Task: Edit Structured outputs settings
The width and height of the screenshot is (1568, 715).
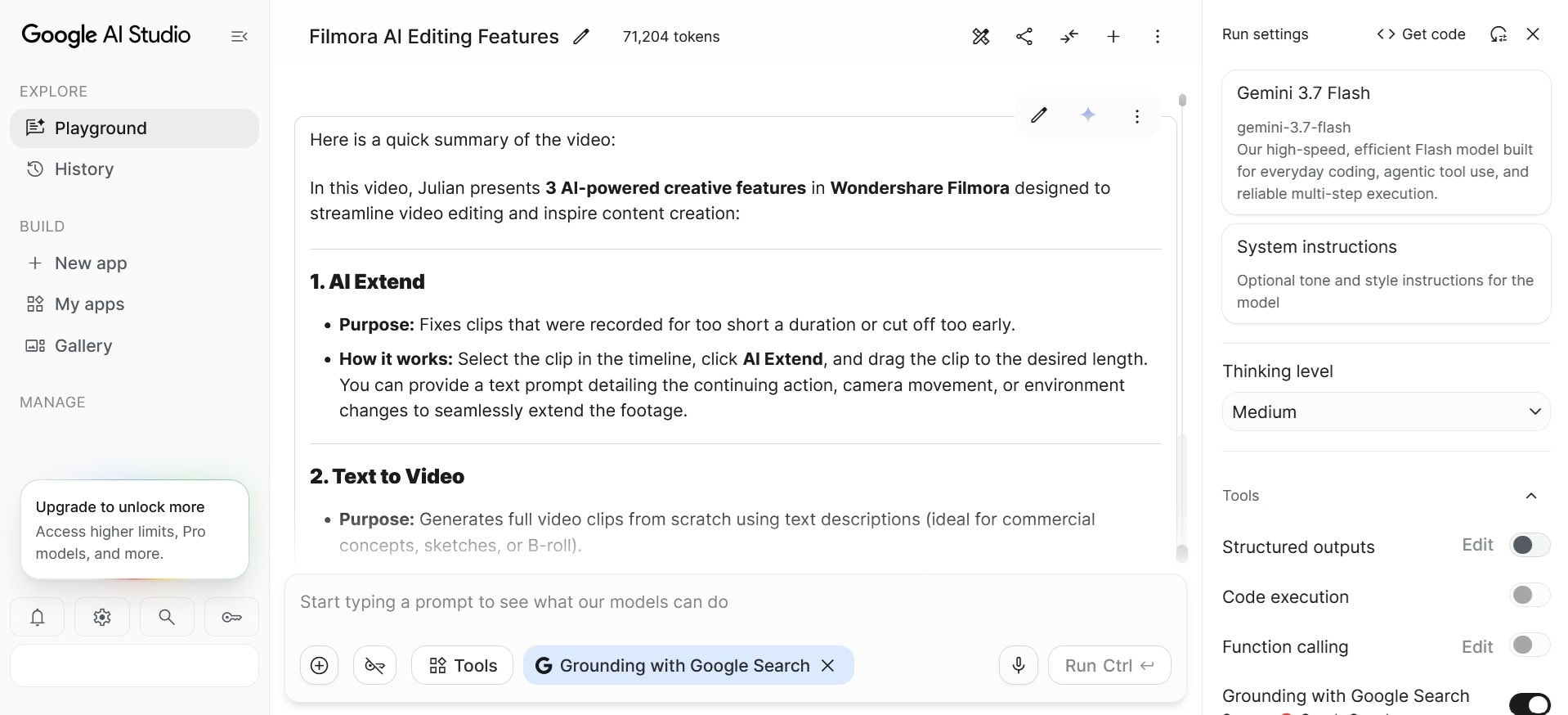Action: point(1477,545)
